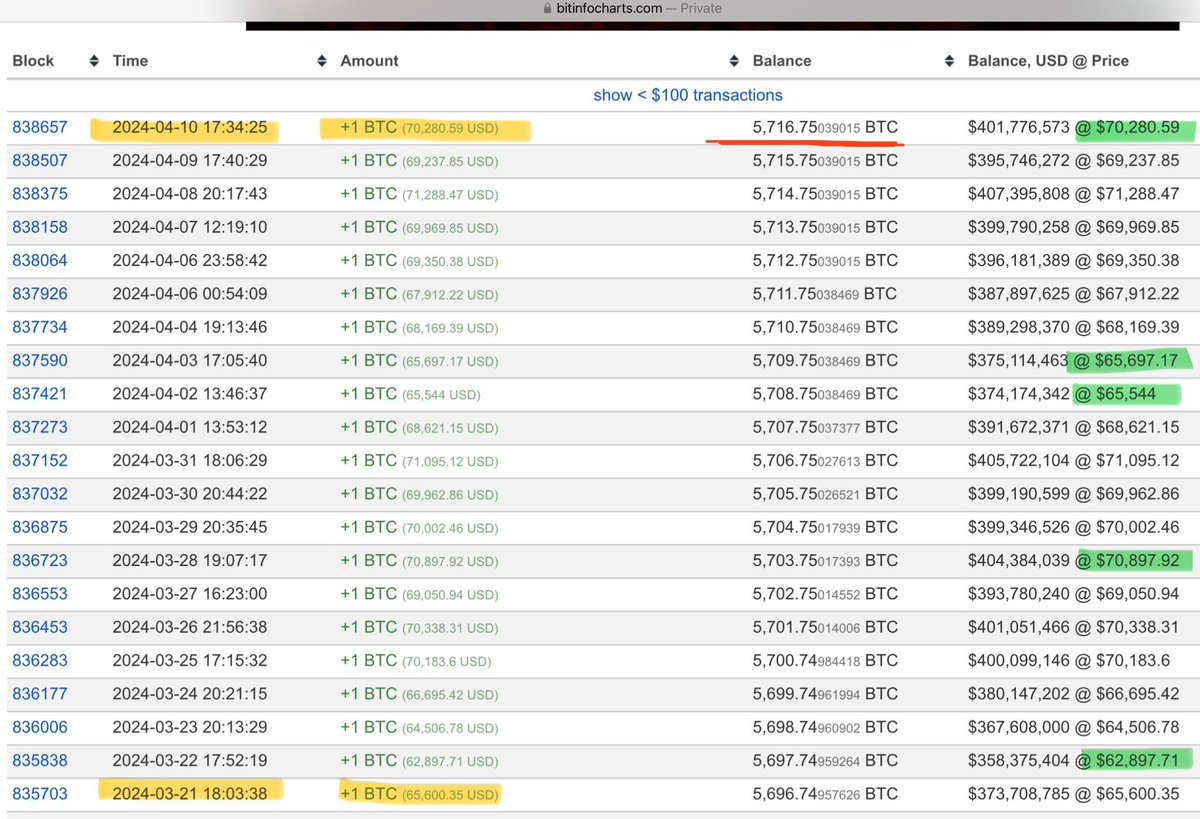
Task: Click the Block column header
Action: [x=33, y=61]
